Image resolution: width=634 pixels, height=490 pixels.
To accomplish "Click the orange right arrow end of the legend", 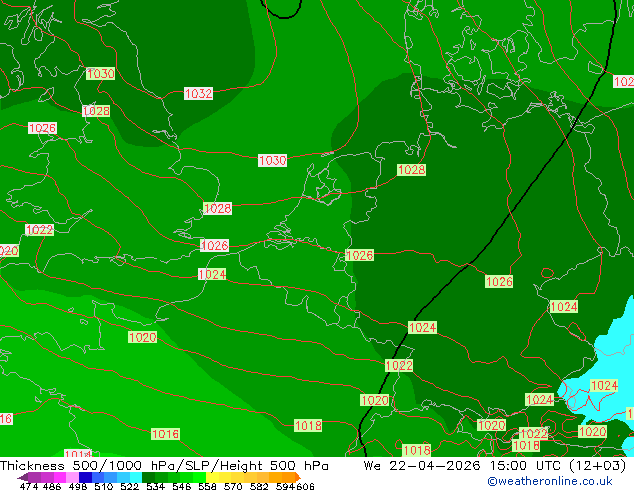I will 298,477.
